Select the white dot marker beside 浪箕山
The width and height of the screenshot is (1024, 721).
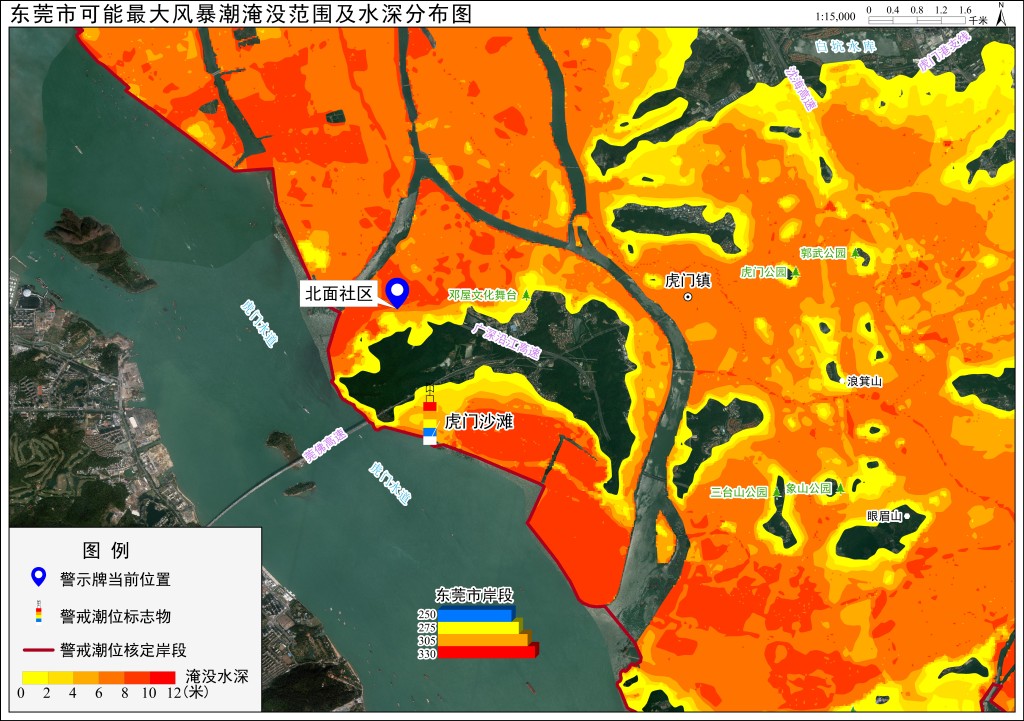(x=840, y=381)
